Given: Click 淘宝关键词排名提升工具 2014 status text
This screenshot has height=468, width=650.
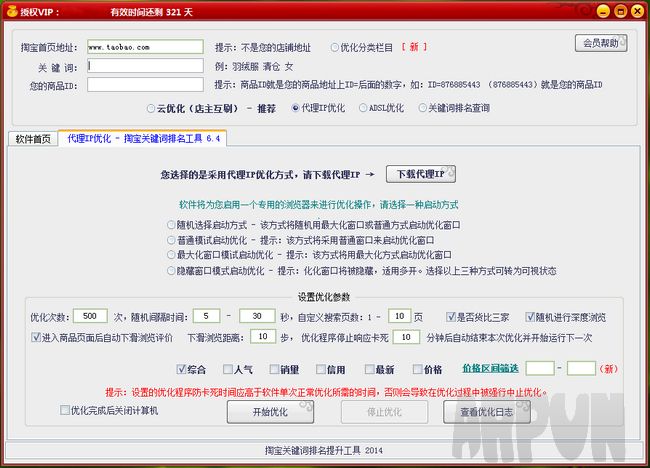Looking at the screenshot, I should [324, 450].
